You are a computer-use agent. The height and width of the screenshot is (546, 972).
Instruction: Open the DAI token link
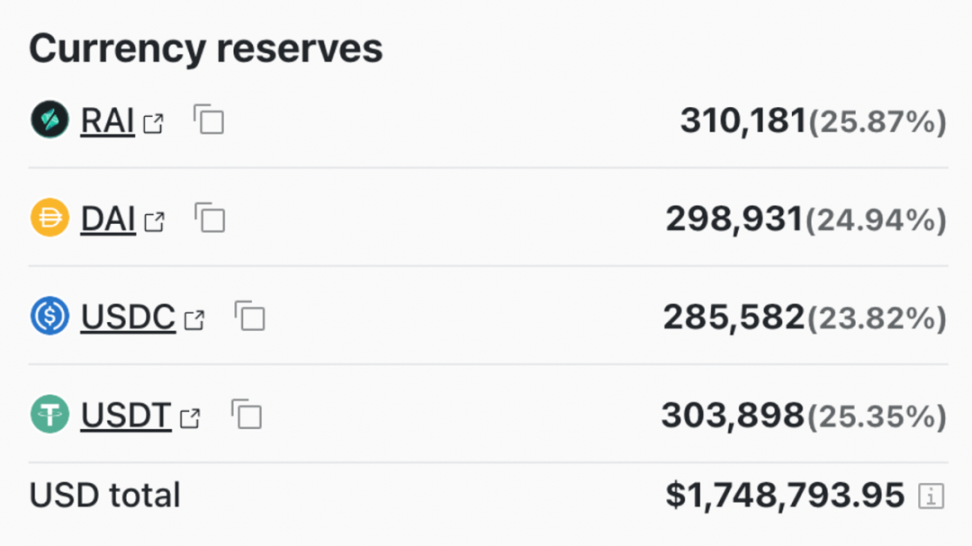108,219
